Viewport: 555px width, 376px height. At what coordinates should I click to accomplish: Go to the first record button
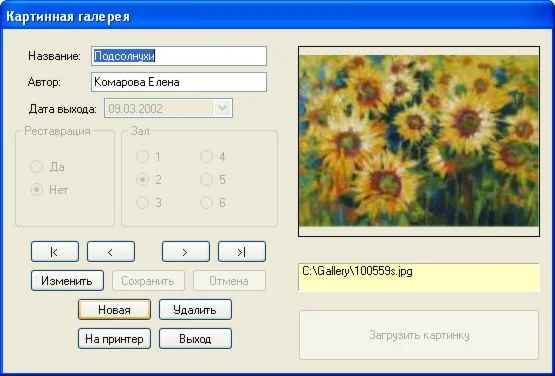(x=55, y=252)
